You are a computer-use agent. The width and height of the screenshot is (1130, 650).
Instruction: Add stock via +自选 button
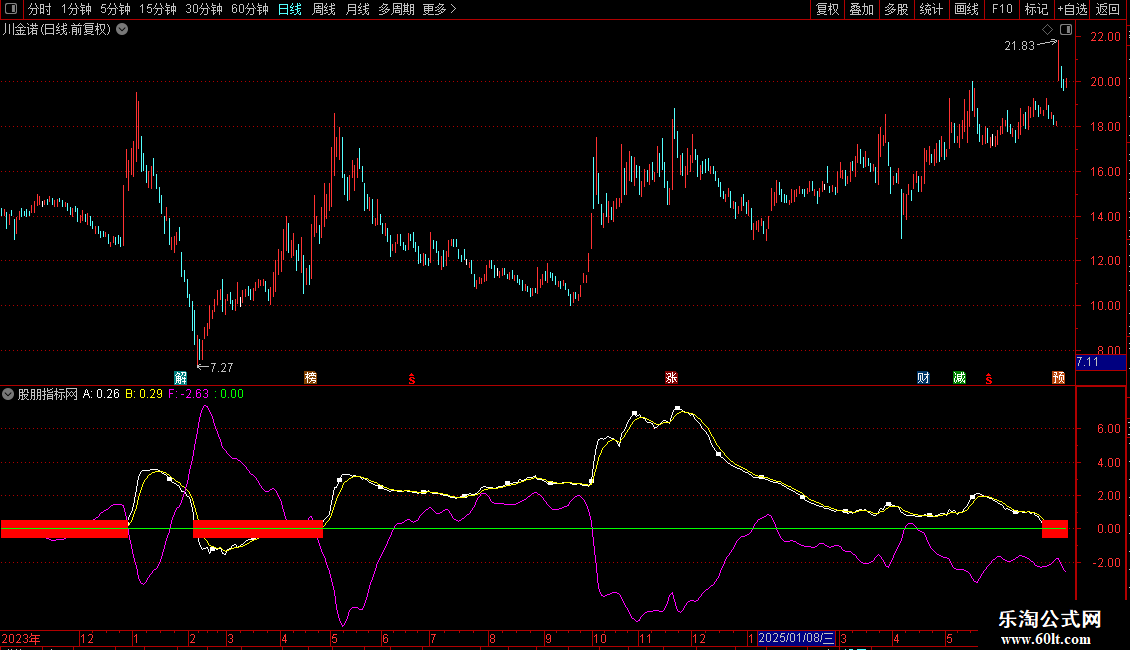1071,9
